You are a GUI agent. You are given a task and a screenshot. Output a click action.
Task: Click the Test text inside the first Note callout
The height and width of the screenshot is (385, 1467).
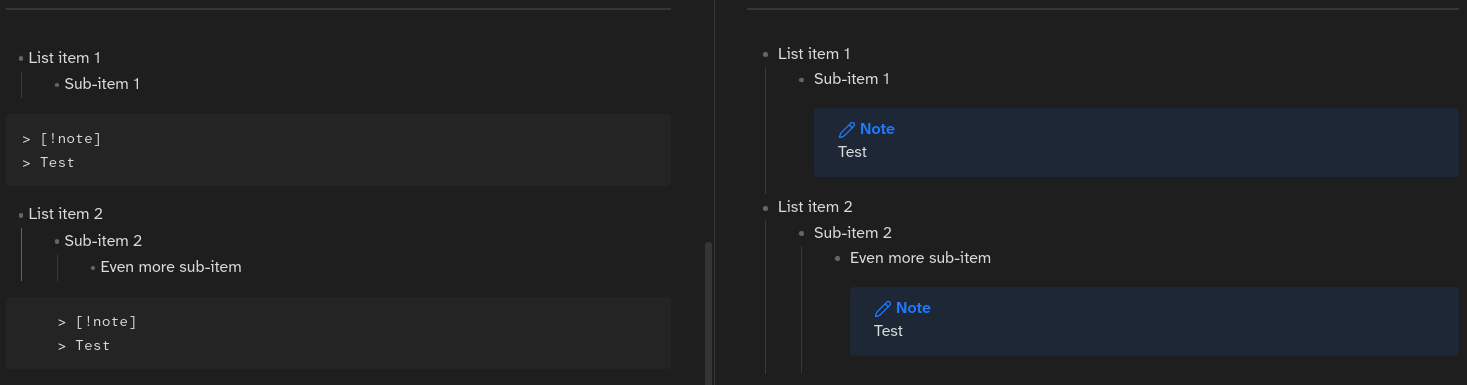click(852, 152)
